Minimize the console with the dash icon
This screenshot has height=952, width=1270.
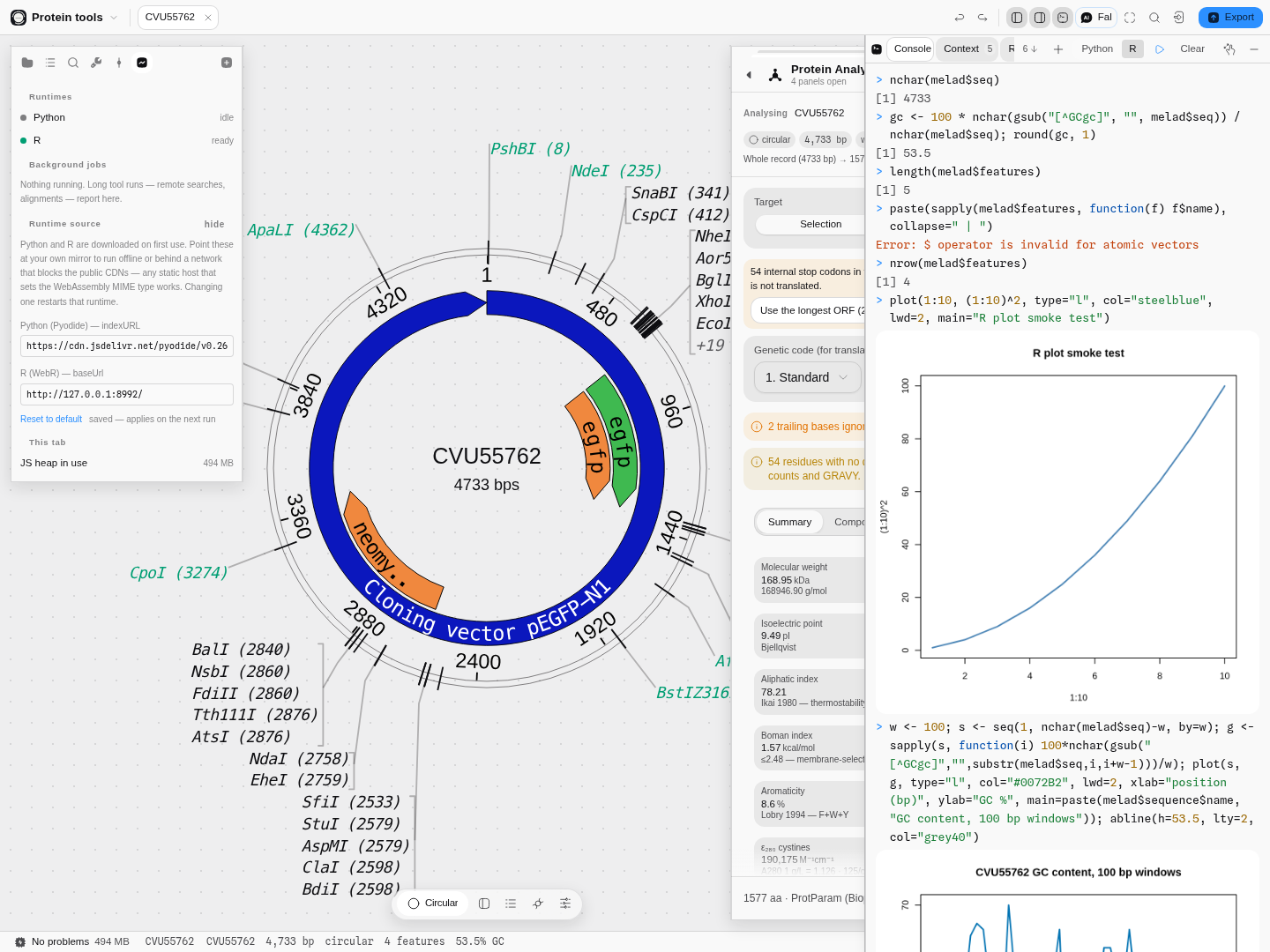point(1254,49)
